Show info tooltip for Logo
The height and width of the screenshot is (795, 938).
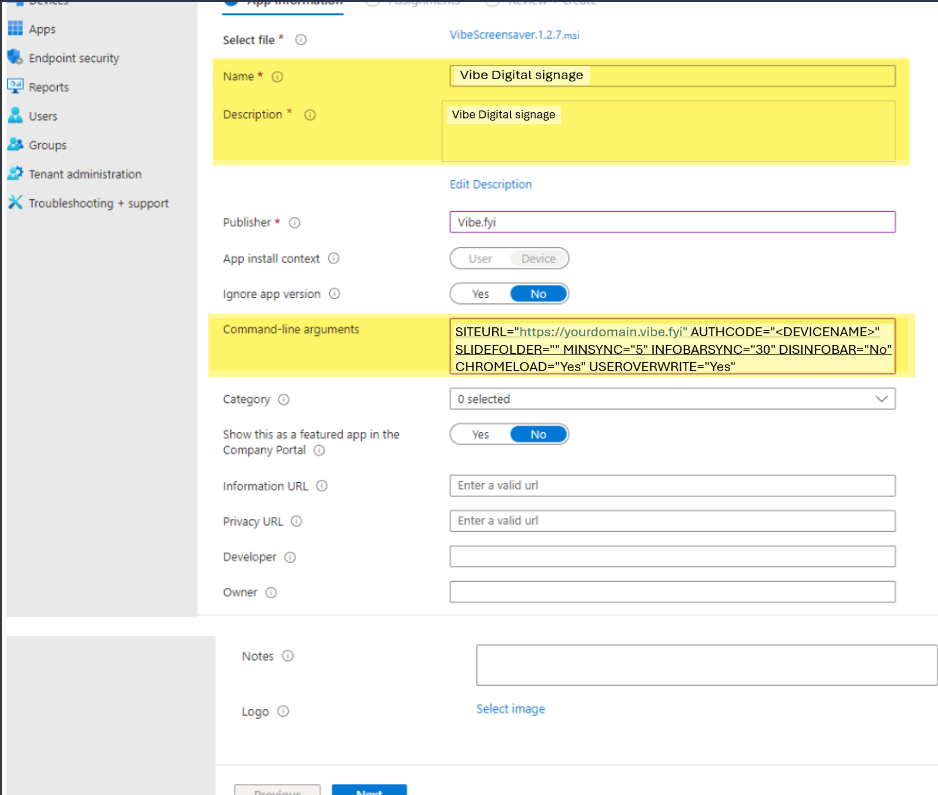click(x=283, y=711)
